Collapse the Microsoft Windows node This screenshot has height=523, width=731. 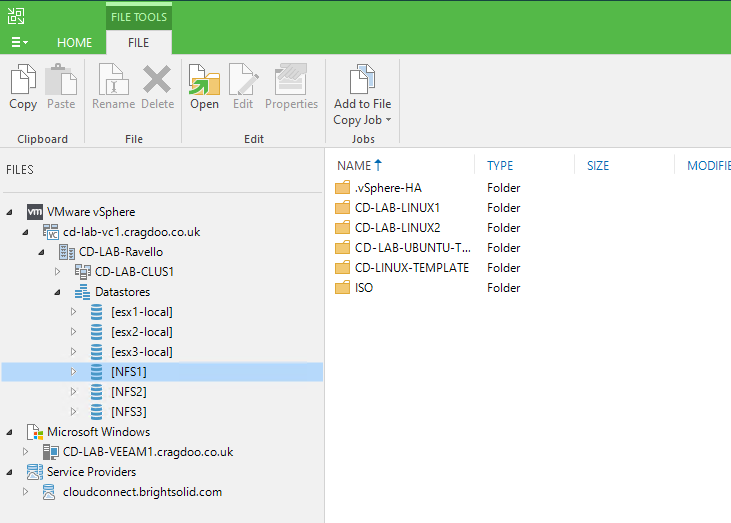(9, 433)
